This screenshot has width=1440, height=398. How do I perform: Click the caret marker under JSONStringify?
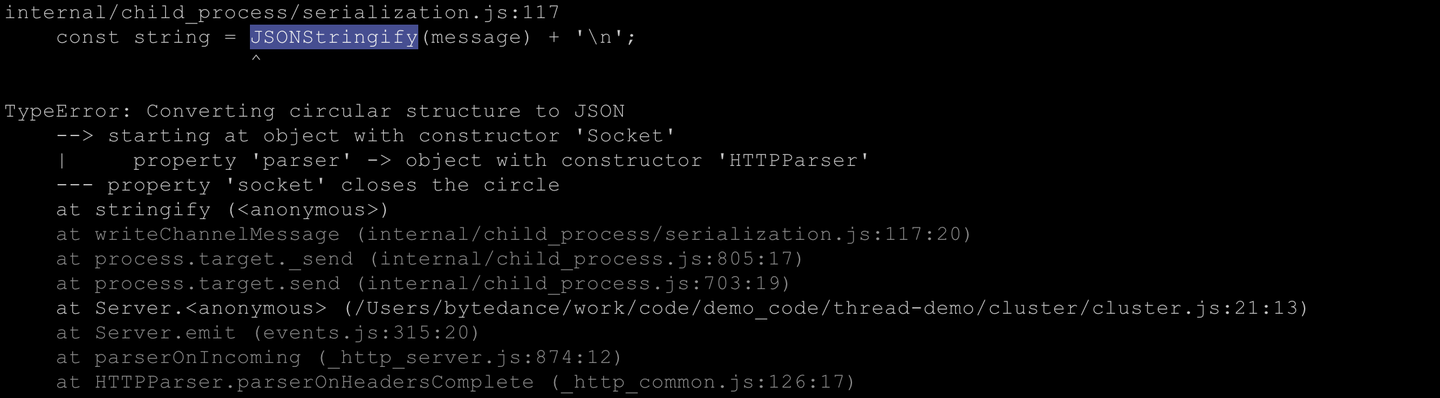256,61
